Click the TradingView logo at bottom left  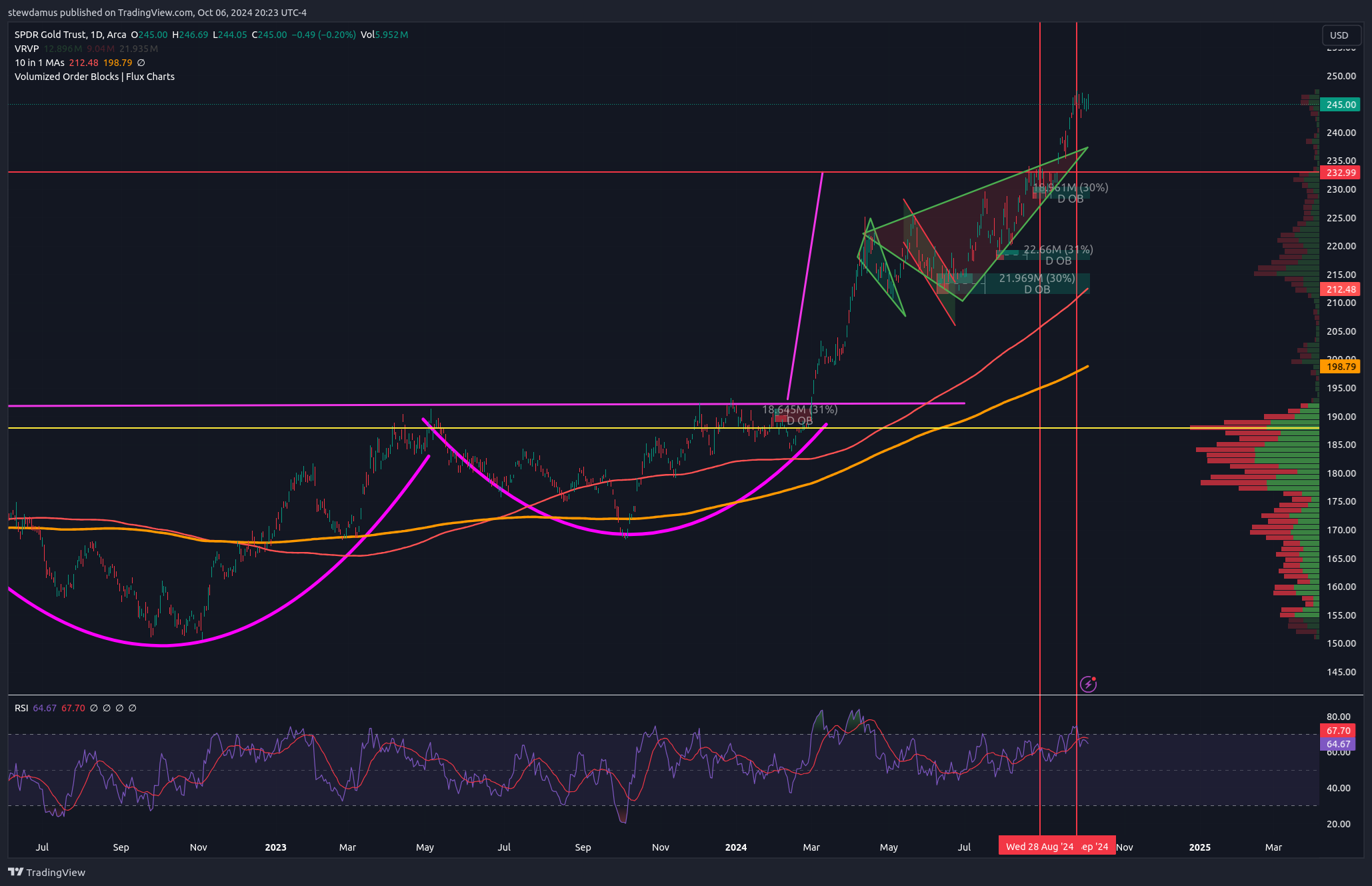(47, 872)
